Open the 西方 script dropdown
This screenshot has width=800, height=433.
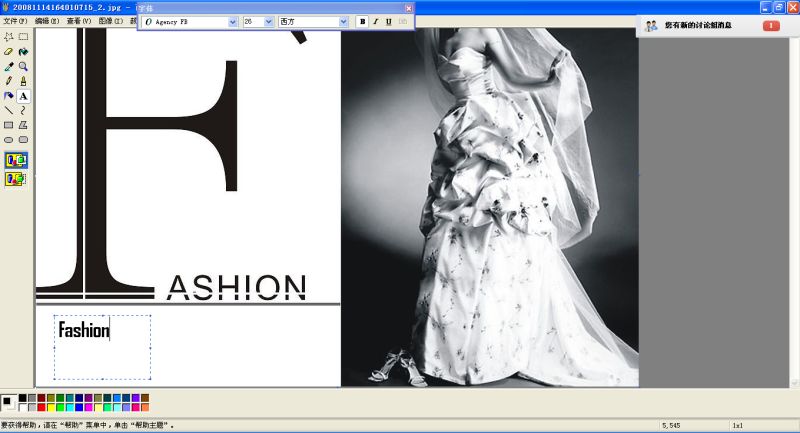pos(343,22)
